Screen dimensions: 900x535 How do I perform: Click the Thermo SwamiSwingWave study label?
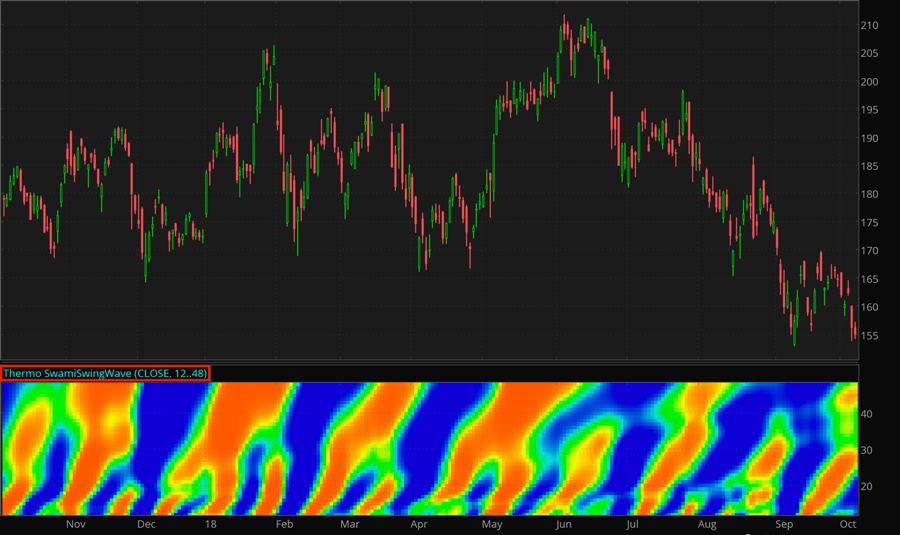tap(105, 373)
